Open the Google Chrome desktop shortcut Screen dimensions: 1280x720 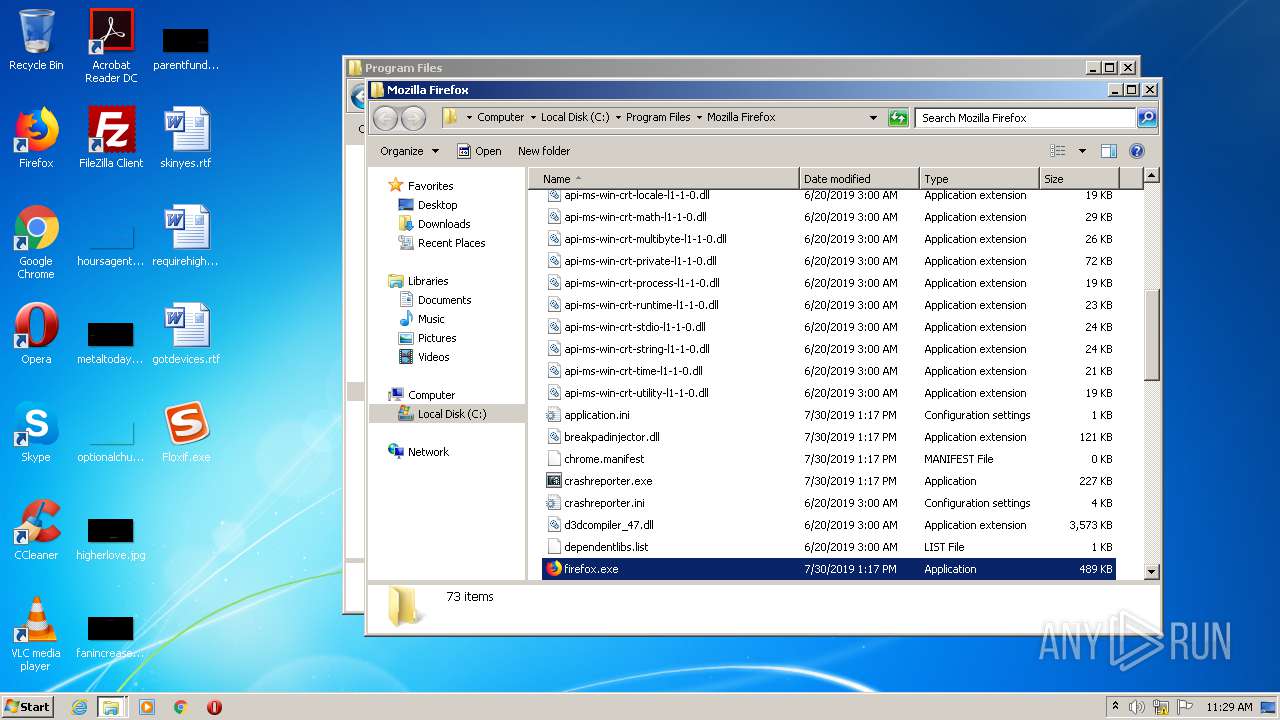(36, 242)
